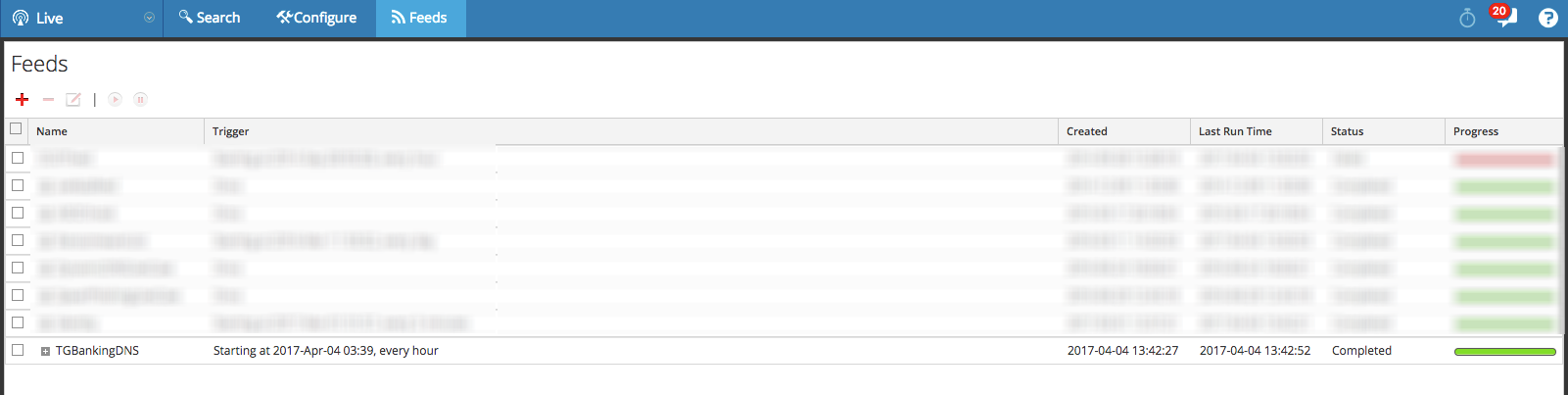Screen dimensions: 1568x395
Task: Open the notifications icon with badge 20
Action: [x=1503, y=17]
